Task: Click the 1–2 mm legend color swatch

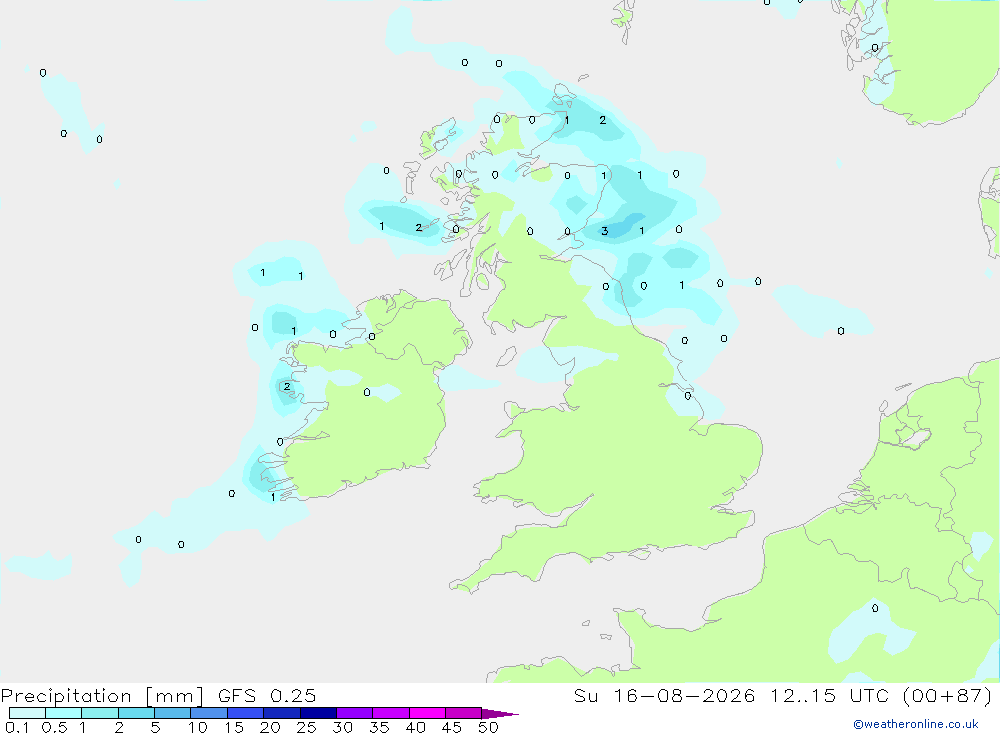Action: pos(100,713)
